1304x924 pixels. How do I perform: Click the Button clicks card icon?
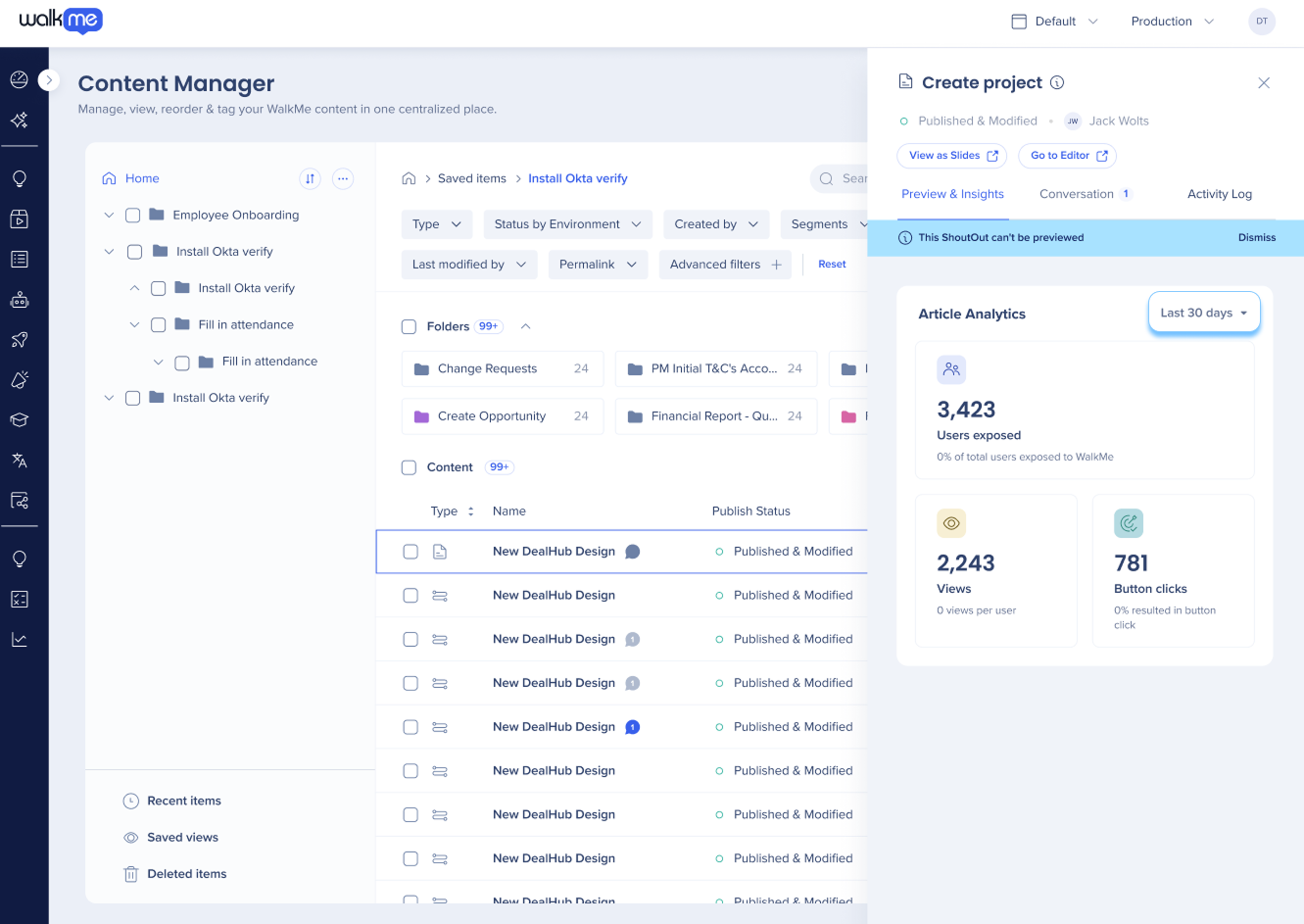pos(1129,523)
